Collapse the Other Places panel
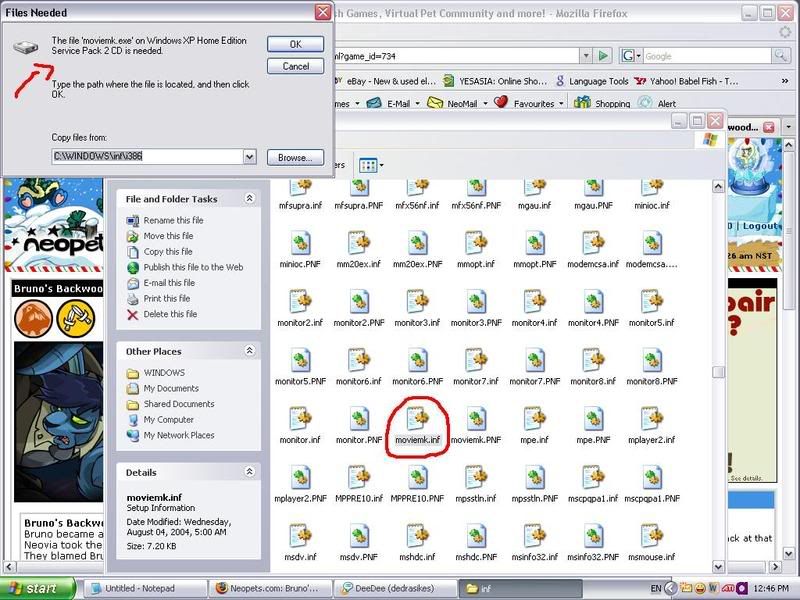Image resolution: width=800 pixels, height=600 pixels. [249, 350]
